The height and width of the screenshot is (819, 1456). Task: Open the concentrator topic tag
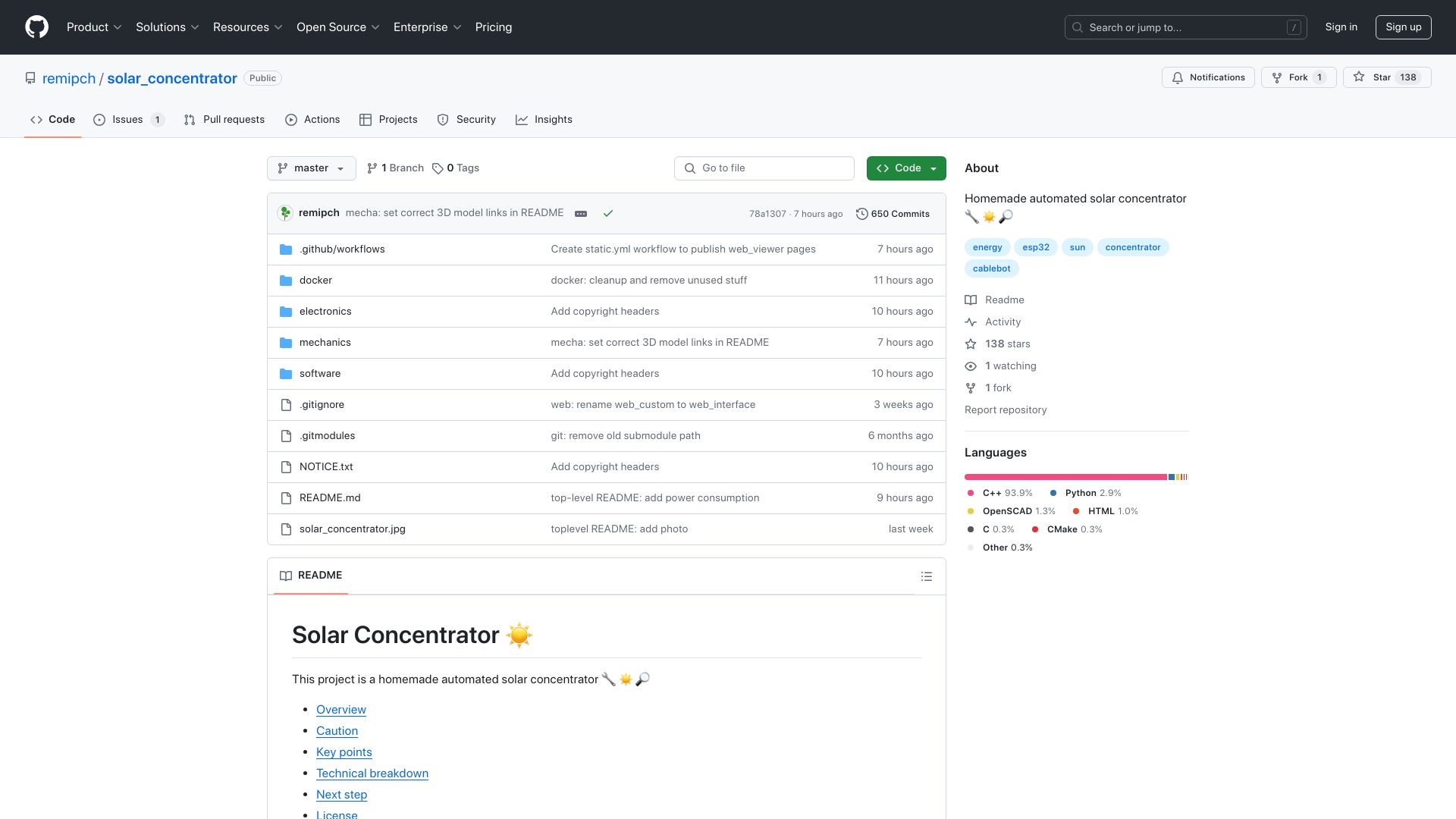1133,247
